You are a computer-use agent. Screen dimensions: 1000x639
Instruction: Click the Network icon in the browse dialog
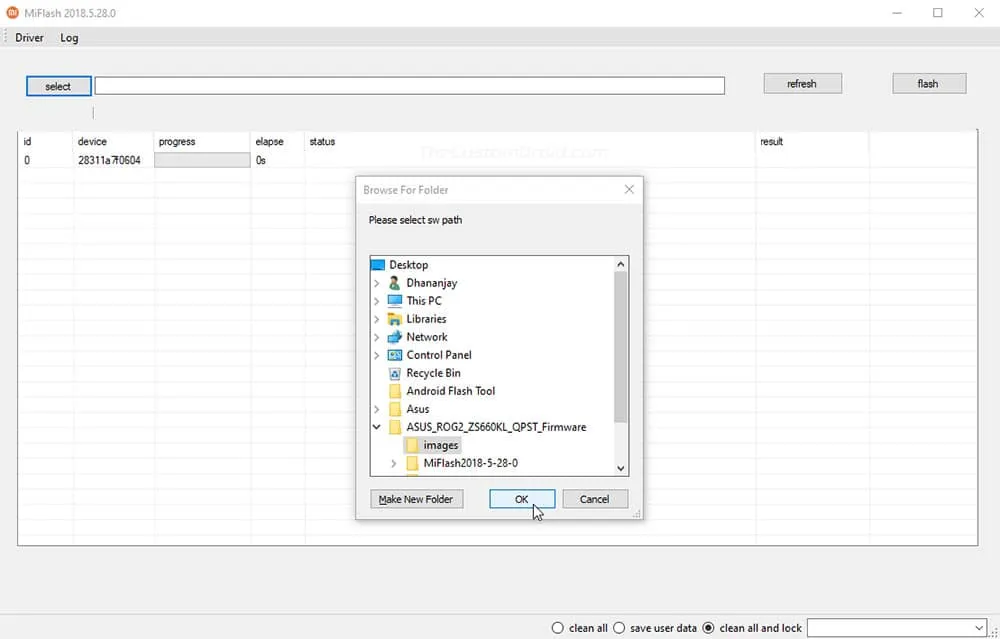[x=394, y=337]
